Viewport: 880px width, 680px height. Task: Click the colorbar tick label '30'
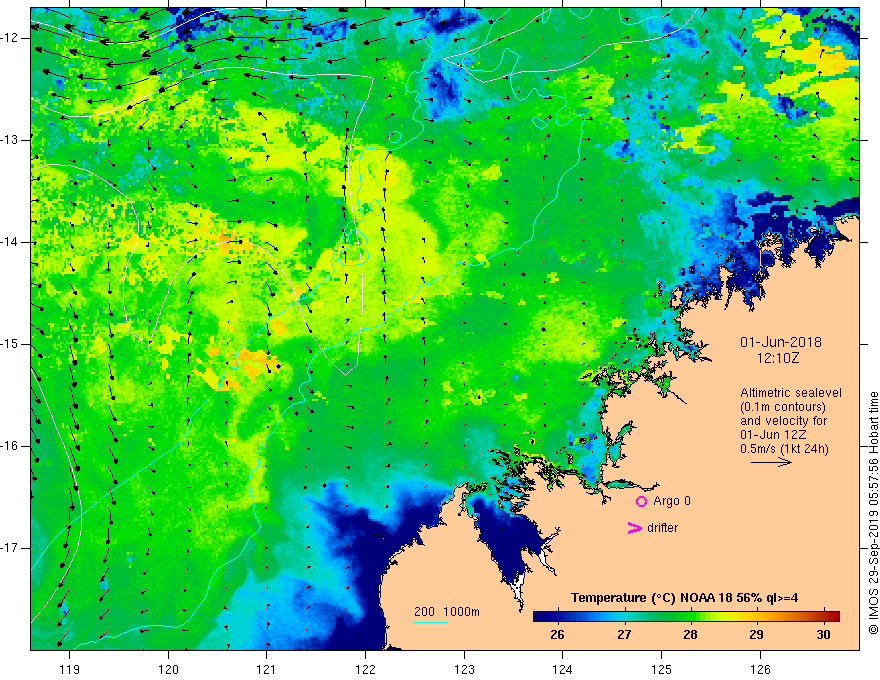(823, 635)
